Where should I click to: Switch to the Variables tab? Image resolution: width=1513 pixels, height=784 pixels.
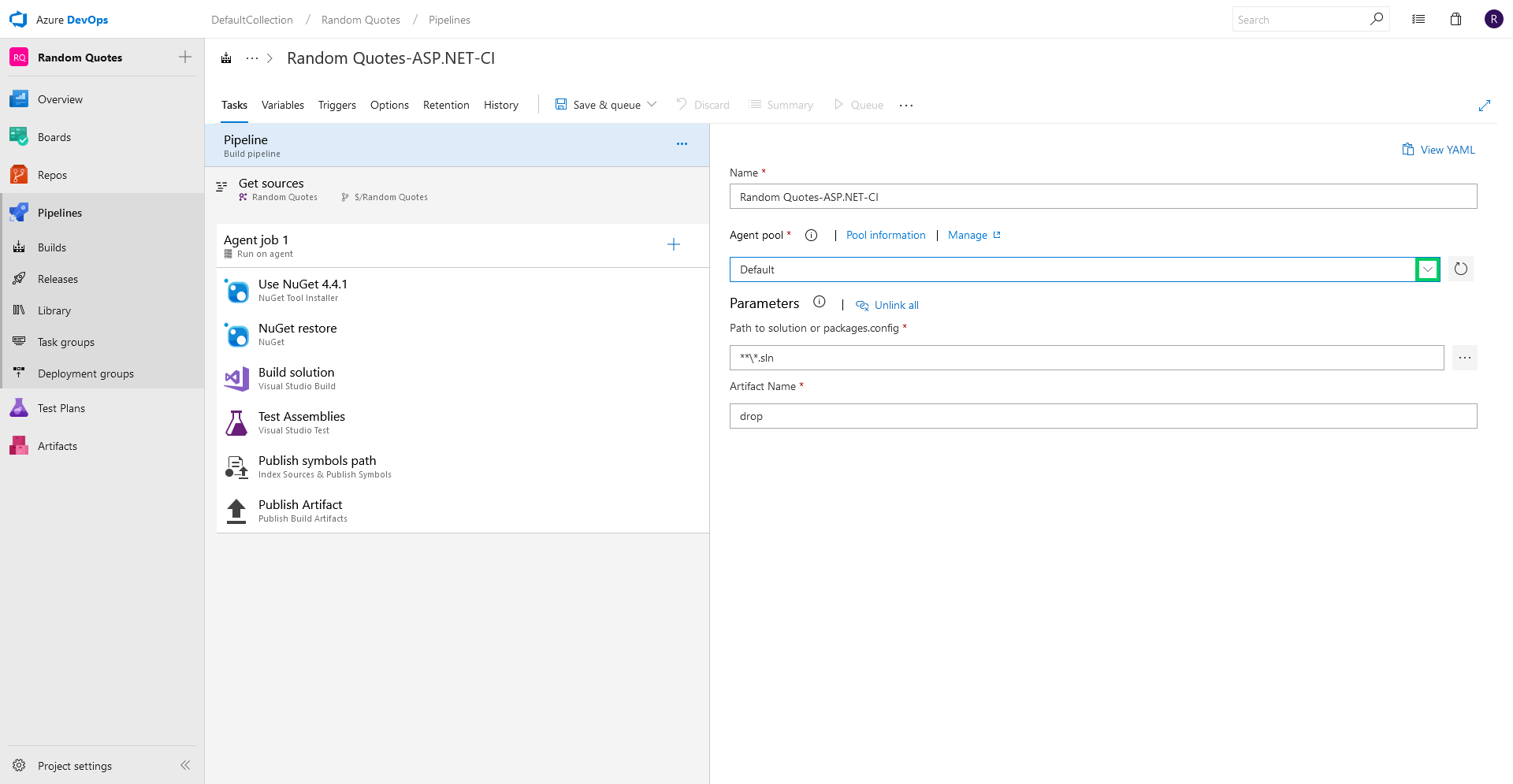(283, 105)
